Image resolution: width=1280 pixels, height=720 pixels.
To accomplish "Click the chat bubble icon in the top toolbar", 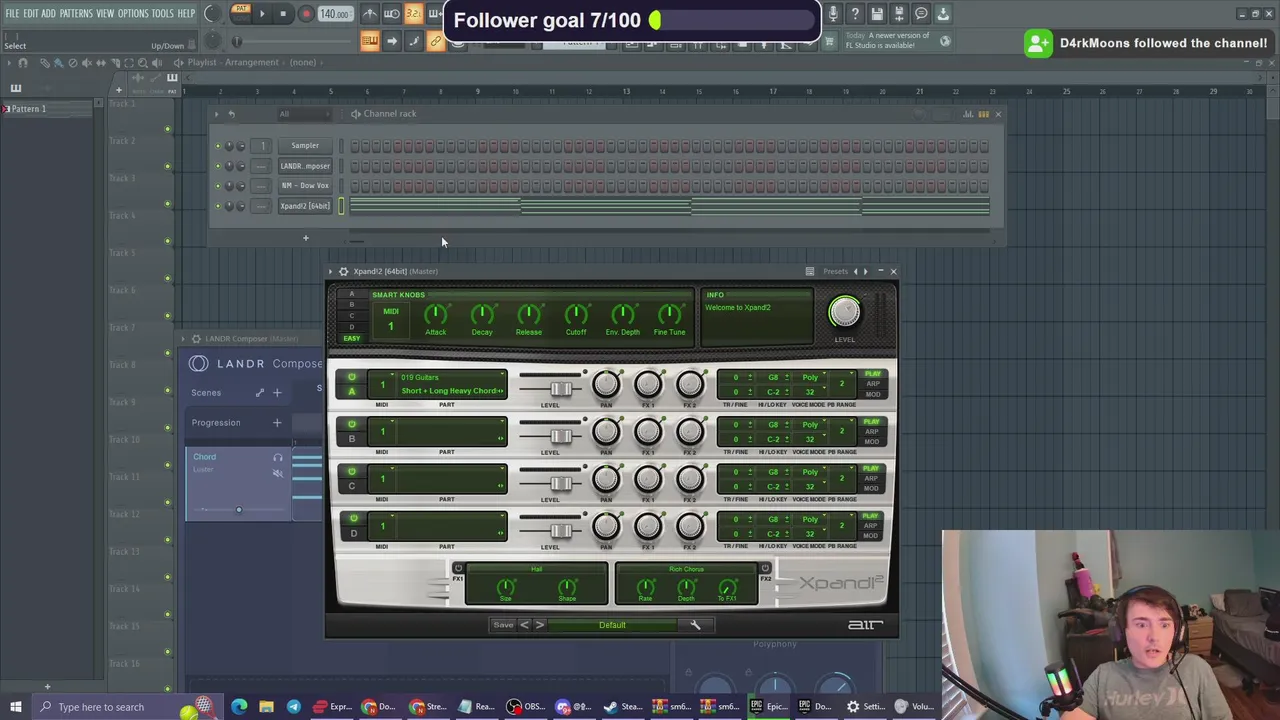I will click(x=921, y=14).
